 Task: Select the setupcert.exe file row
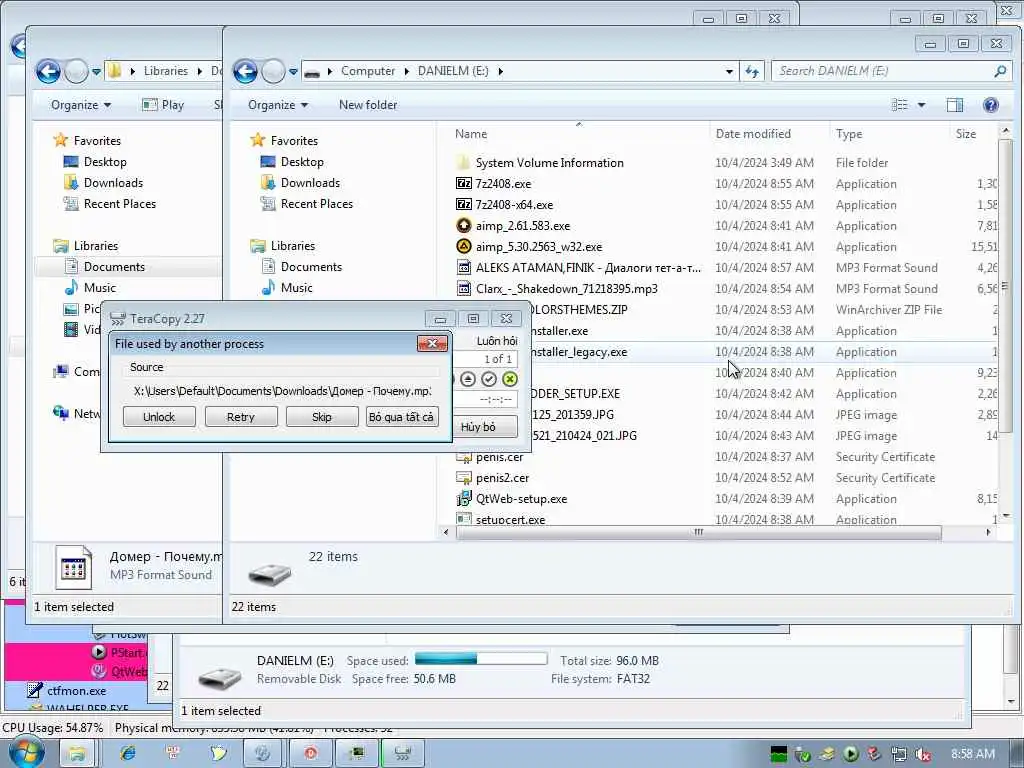(x=725, y=520)
